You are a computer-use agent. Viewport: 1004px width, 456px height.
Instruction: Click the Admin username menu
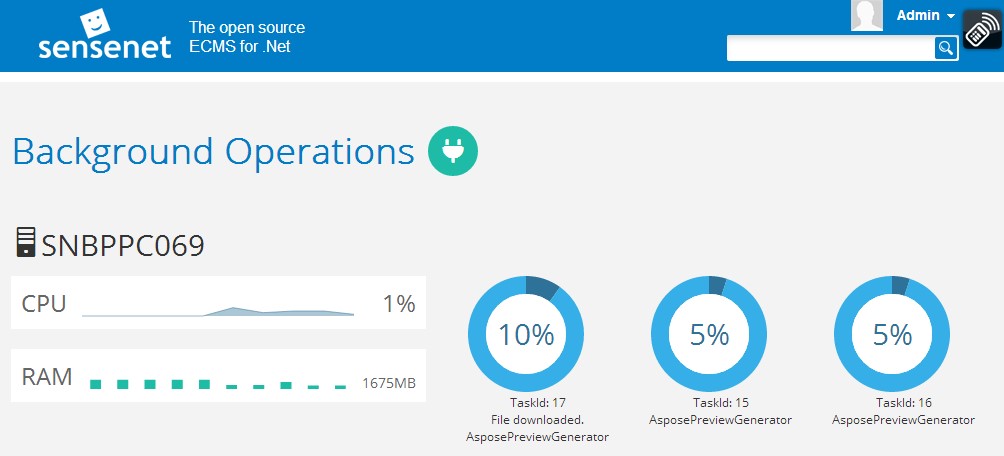918,16
